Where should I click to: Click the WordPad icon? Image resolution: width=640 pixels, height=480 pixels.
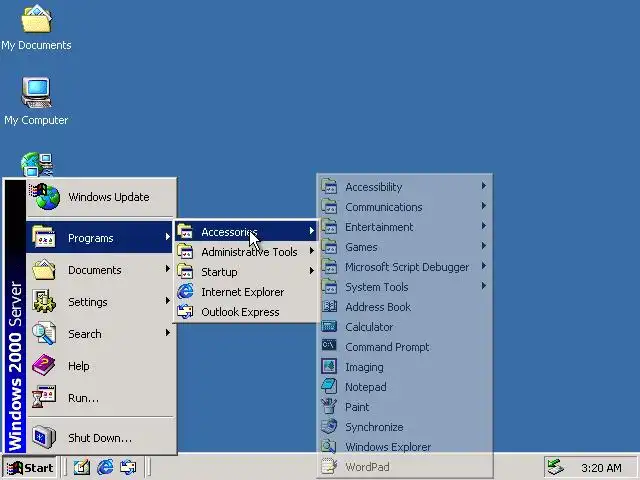click(x=329, y=466)
